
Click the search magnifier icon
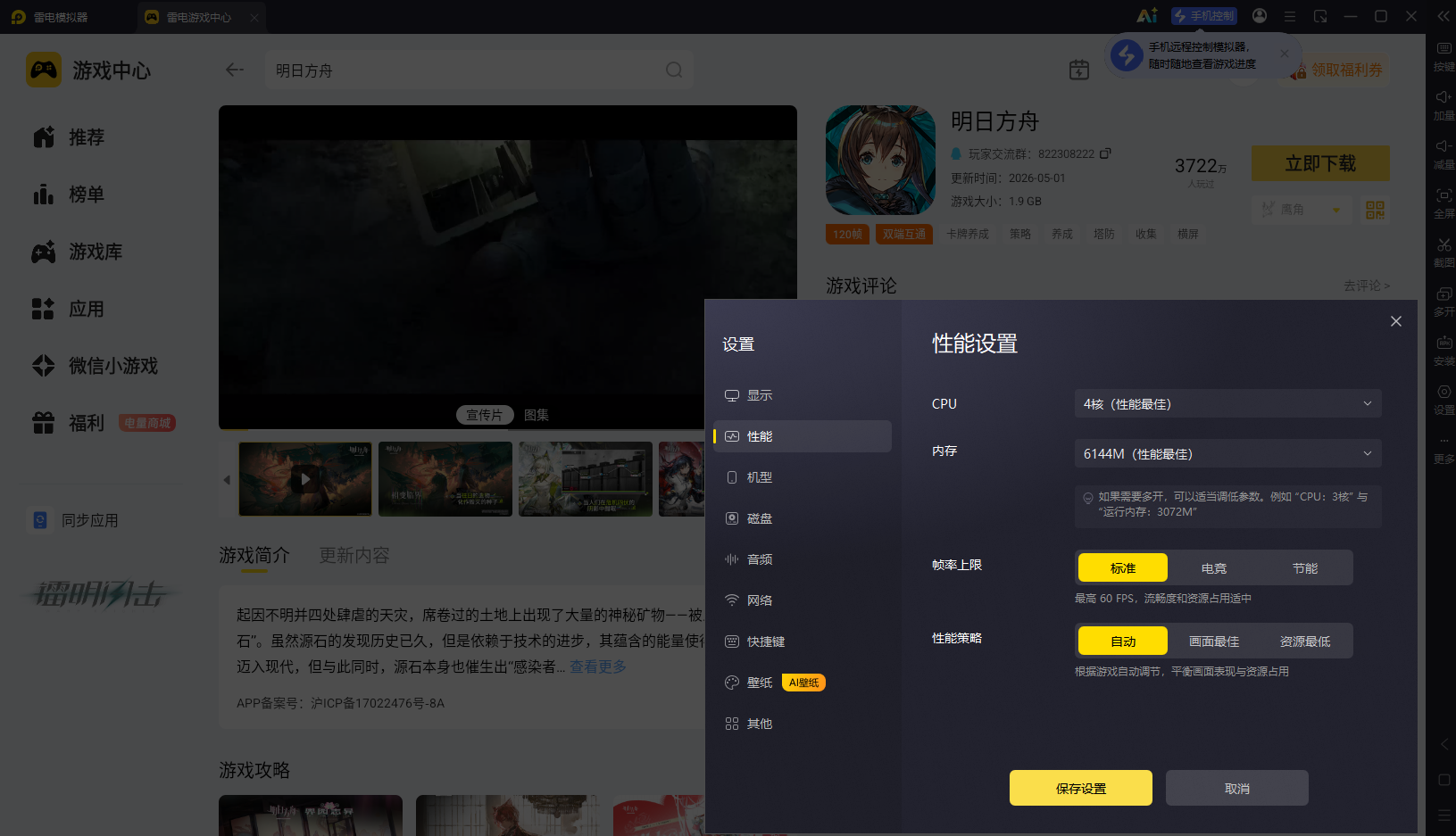(x=674, y=70)
